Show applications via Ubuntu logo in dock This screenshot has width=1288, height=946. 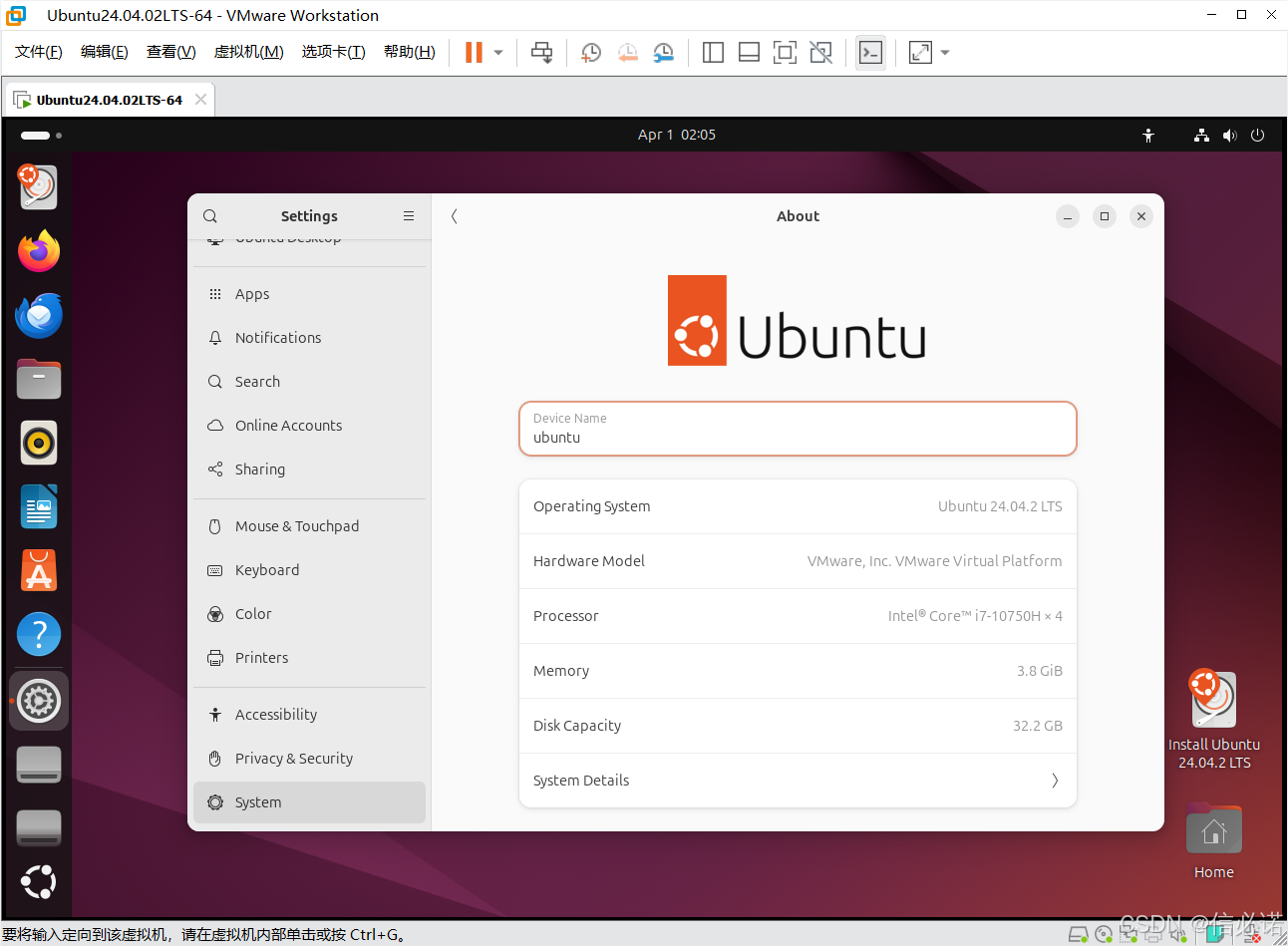(39, 882)
